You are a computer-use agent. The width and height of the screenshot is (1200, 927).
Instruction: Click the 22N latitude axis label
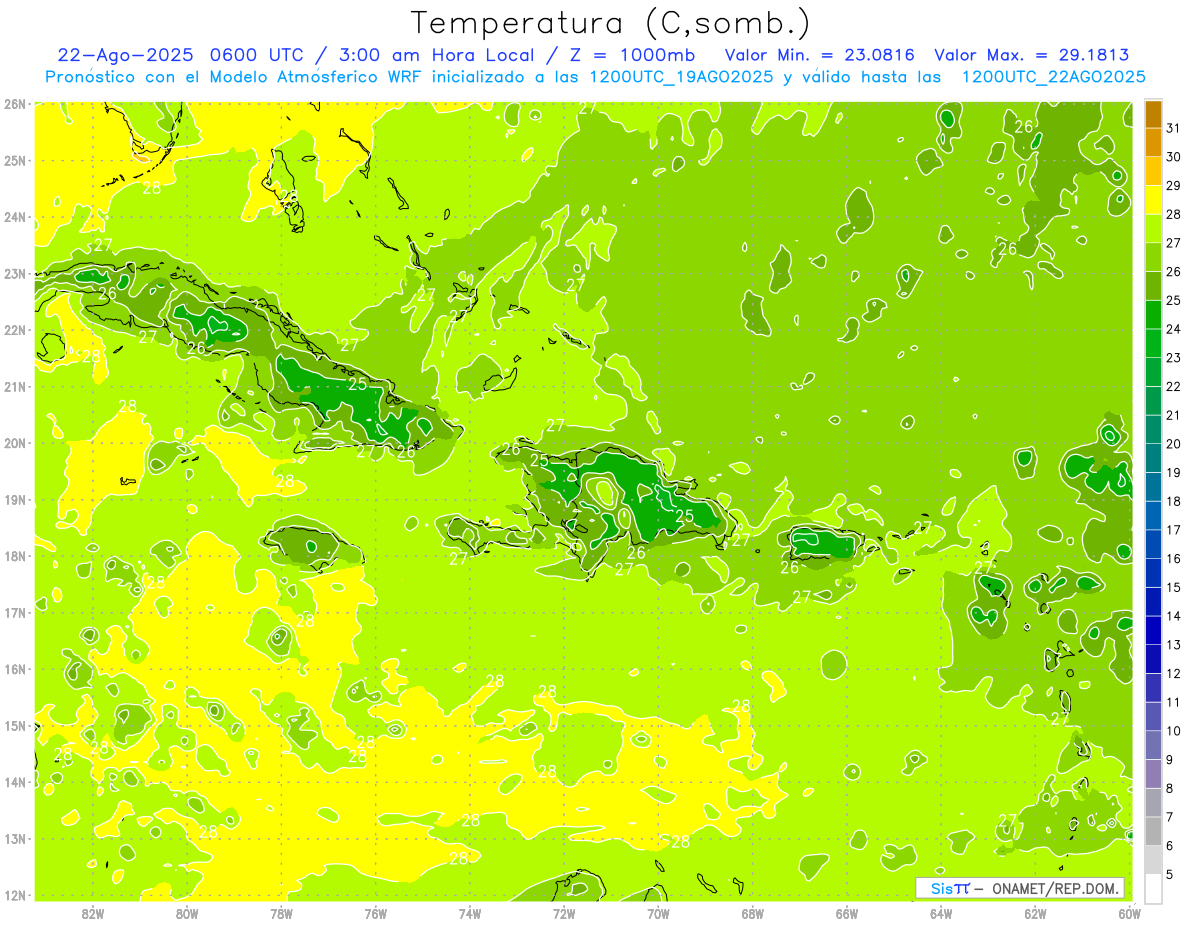pyautogui.click(x=15, y=330)
